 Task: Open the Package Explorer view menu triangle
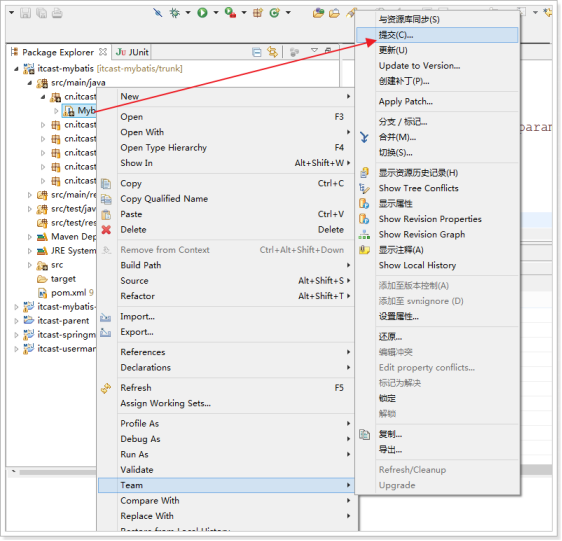click(314, 51)
